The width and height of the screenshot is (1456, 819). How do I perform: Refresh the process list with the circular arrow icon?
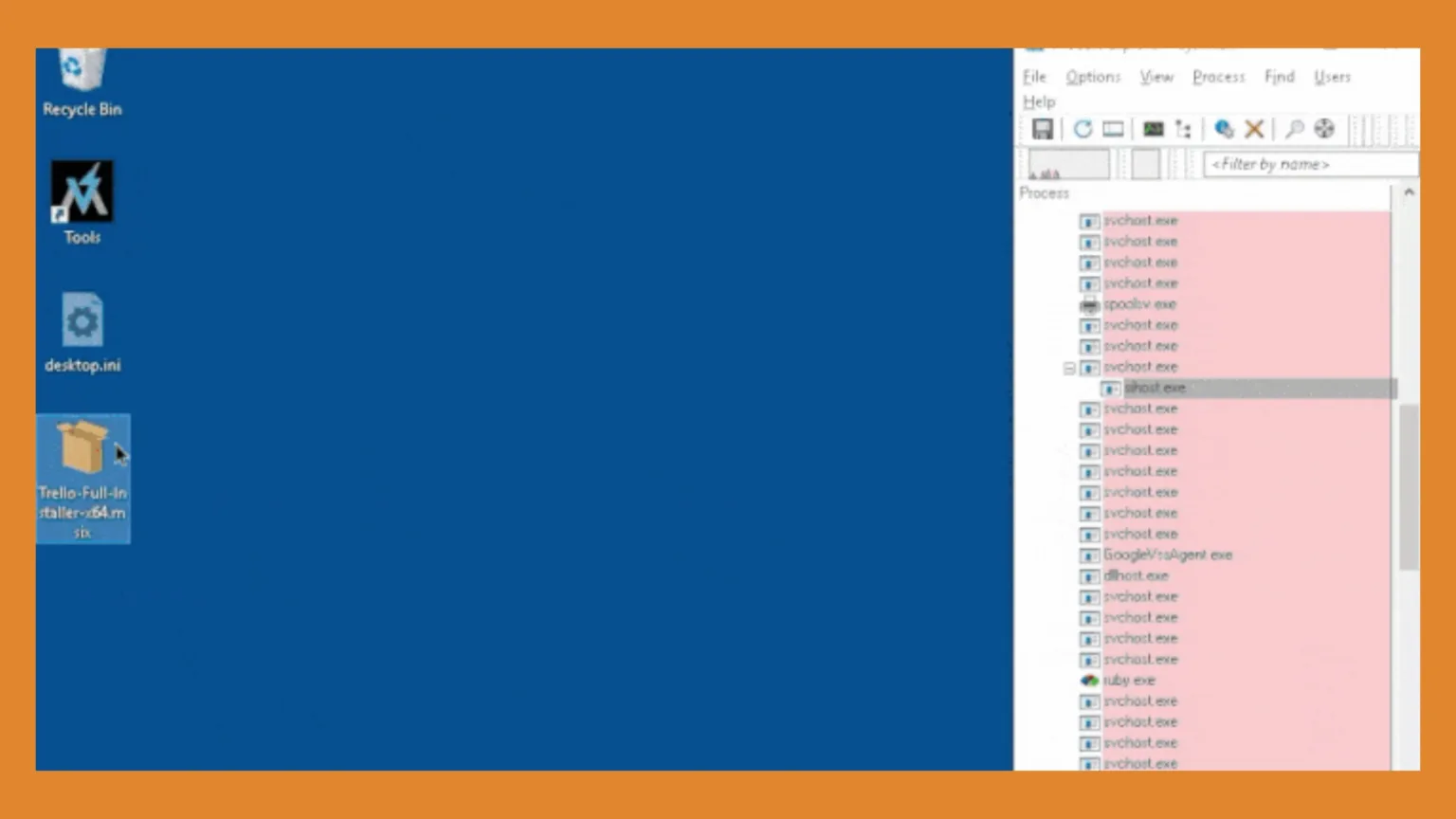coord(1083,129)
